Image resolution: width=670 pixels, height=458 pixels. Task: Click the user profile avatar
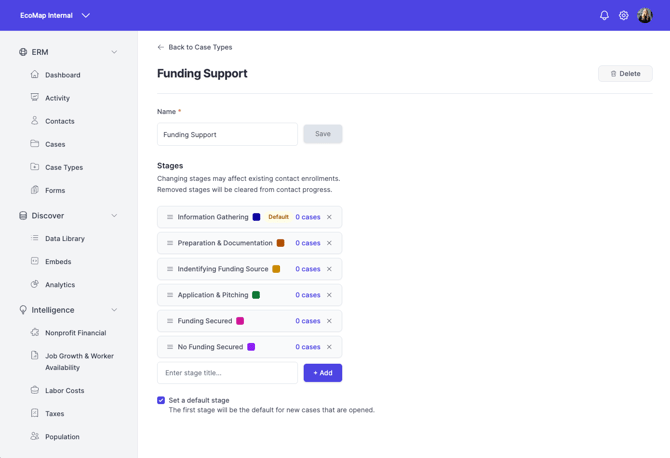pos(644,15)
